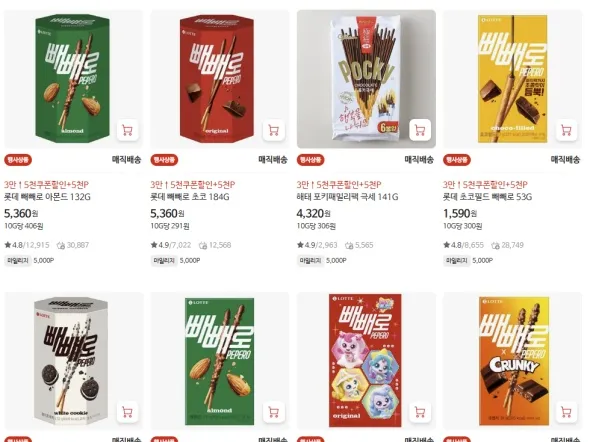This screenshot has height=442, width=590.
Task: Add almond Pepero 132G to cart
Action: click(x=127, y=130)
